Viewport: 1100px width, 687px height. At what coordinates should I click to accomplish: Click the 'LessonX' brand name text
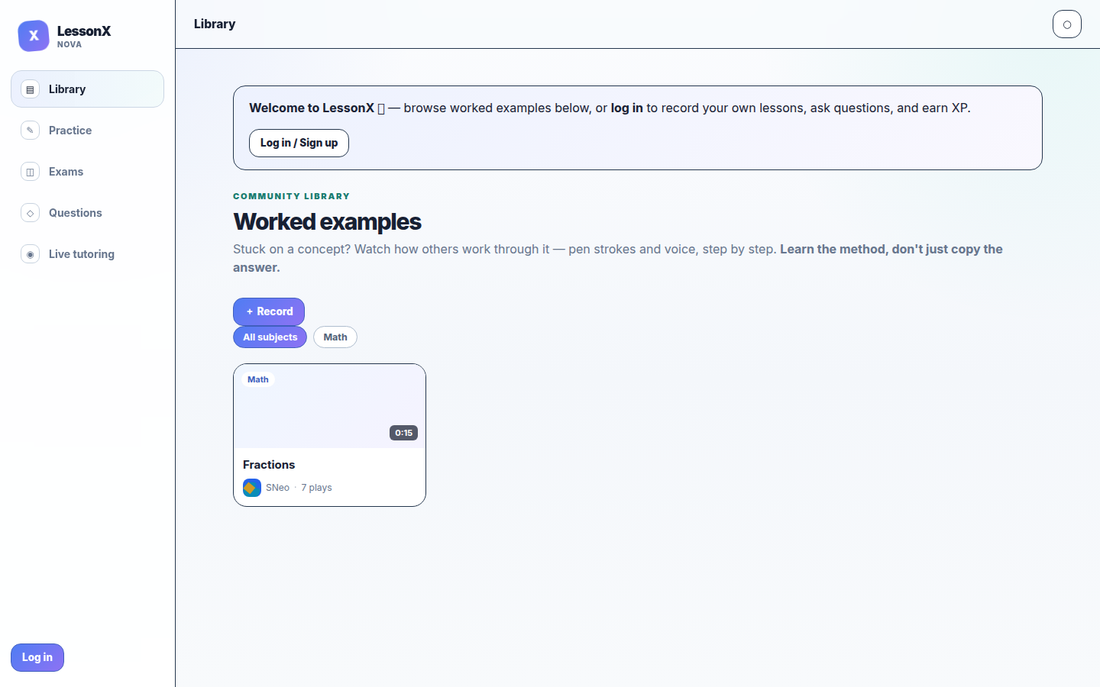tap(84, 31)
